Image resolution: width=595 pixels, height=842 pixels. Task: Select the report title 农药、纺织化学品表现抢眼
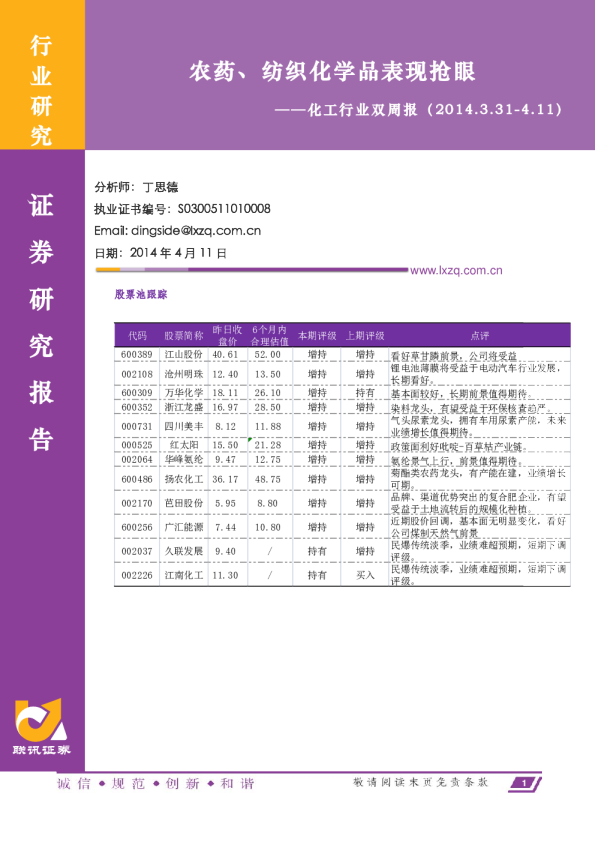click(332, 71)
